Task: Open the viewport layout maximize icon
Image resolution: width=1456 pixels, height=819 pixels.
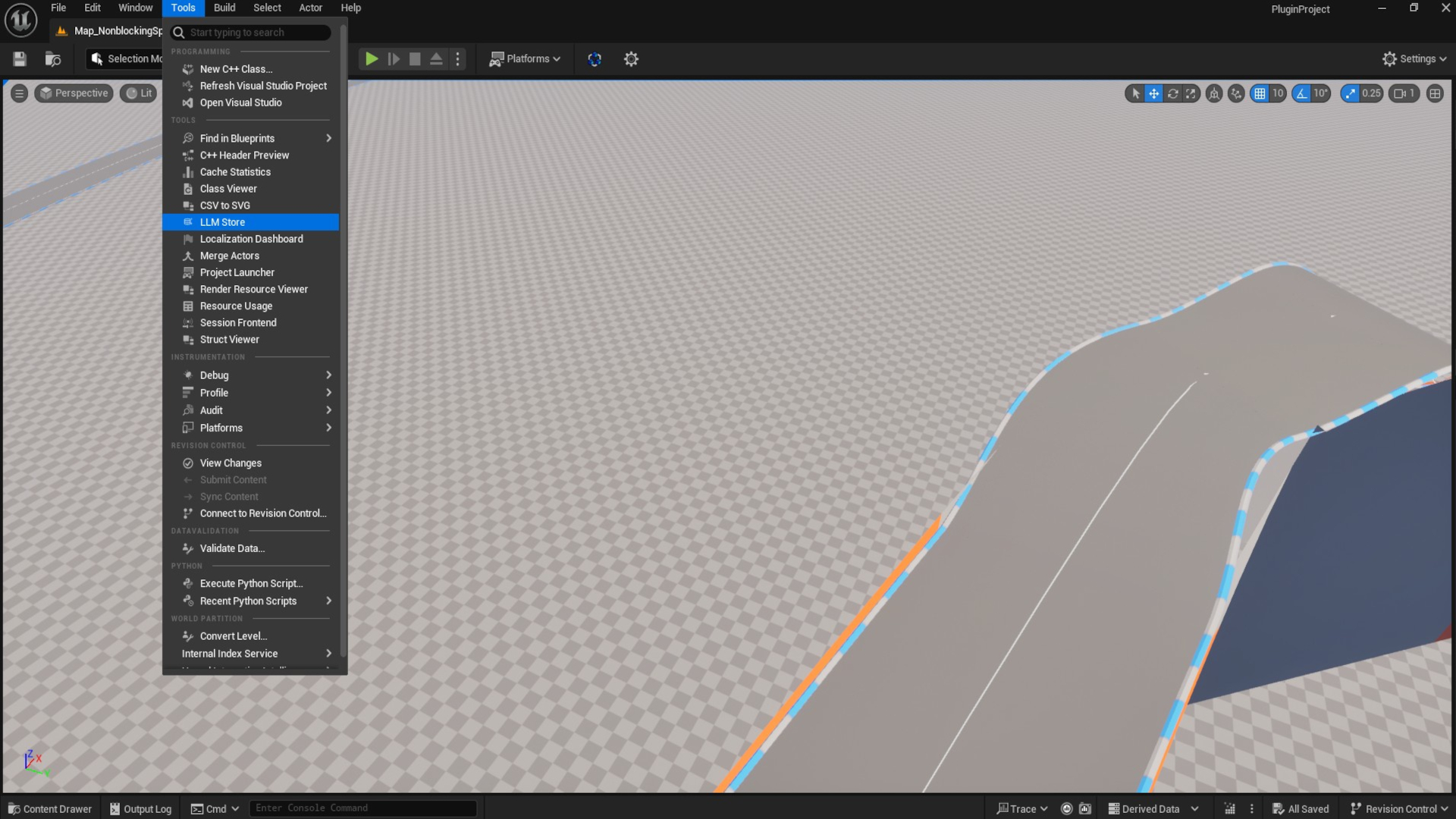Action: click(x=1435, y=93)
